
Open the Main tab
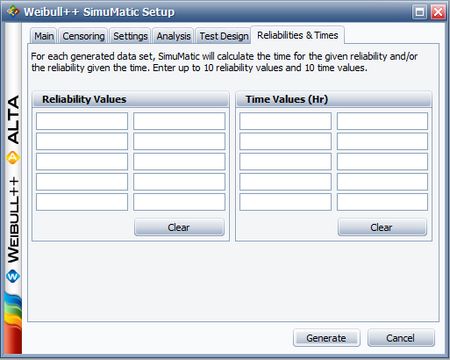point(44,36)
